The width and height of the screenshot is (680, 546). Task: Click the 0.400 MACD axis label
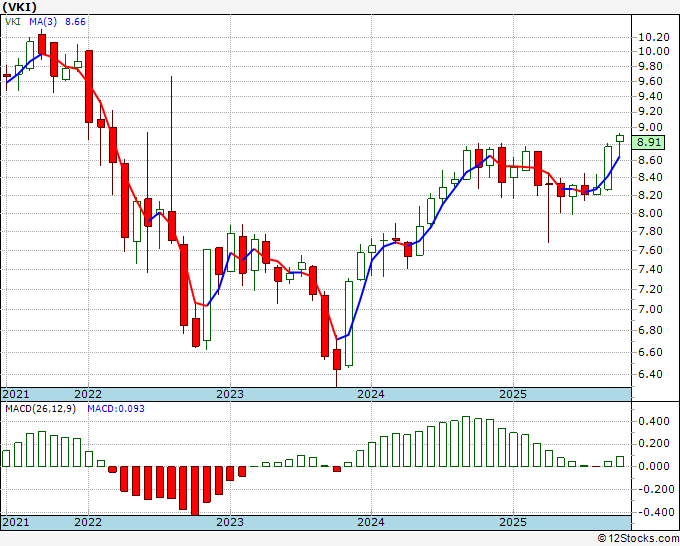click(654, 421)
